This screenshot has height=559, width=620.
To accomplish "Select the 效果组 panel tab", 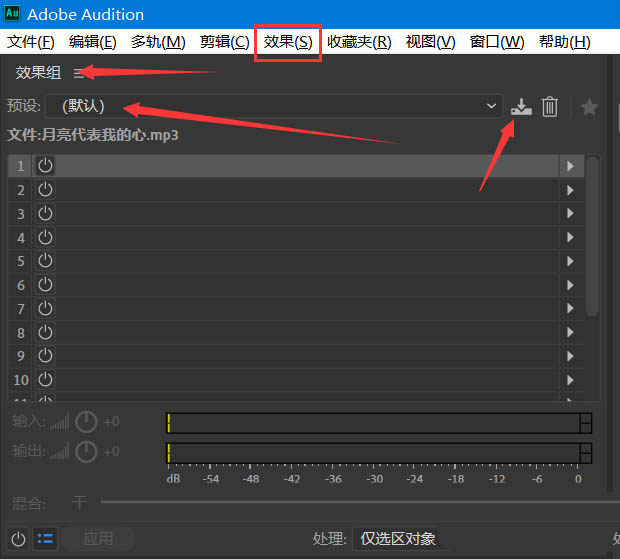I will click(38, 73).
